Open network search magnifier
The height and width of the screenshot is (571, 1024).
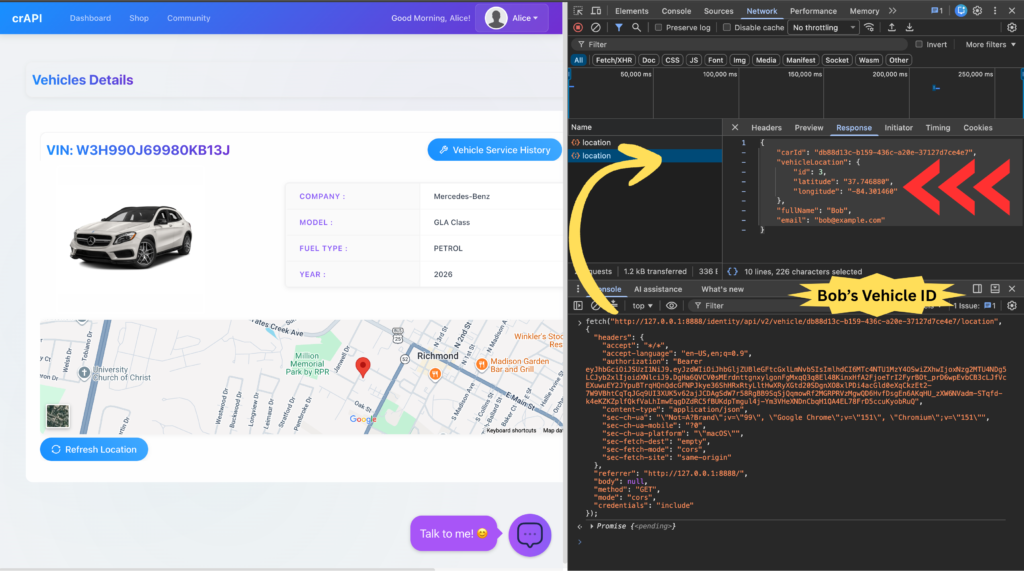click(636, 27)
